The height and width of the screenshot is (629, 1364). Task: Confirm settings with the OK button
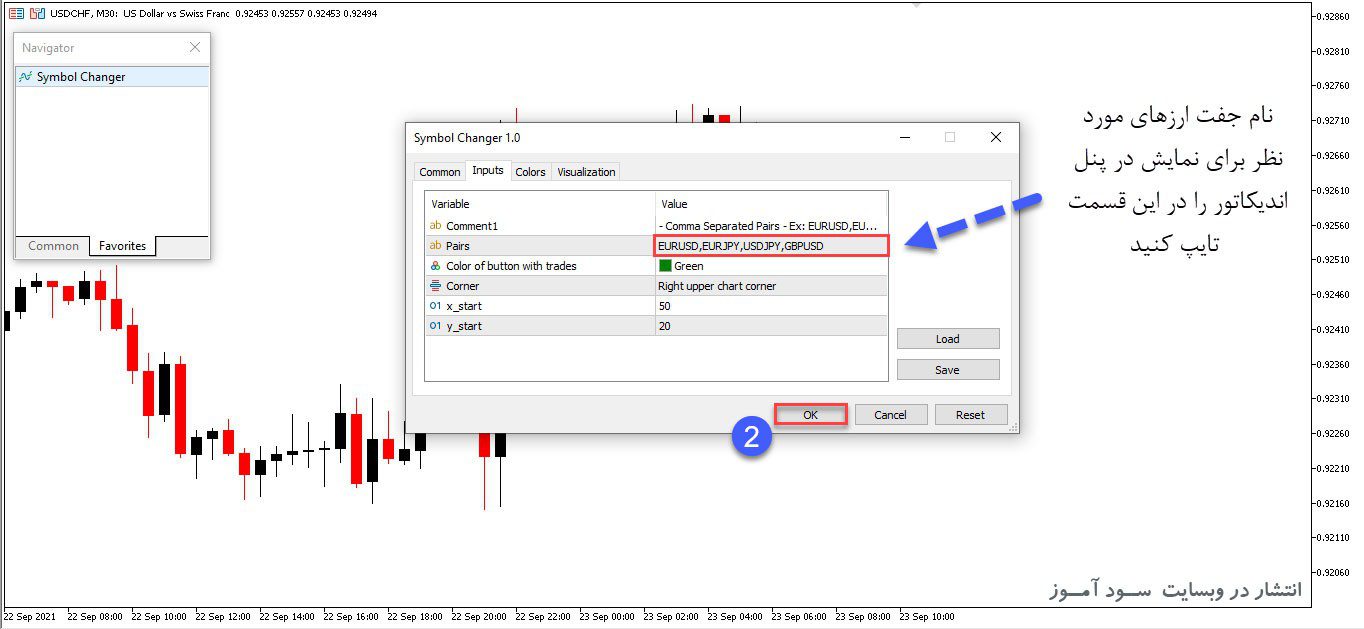point(810,415)
